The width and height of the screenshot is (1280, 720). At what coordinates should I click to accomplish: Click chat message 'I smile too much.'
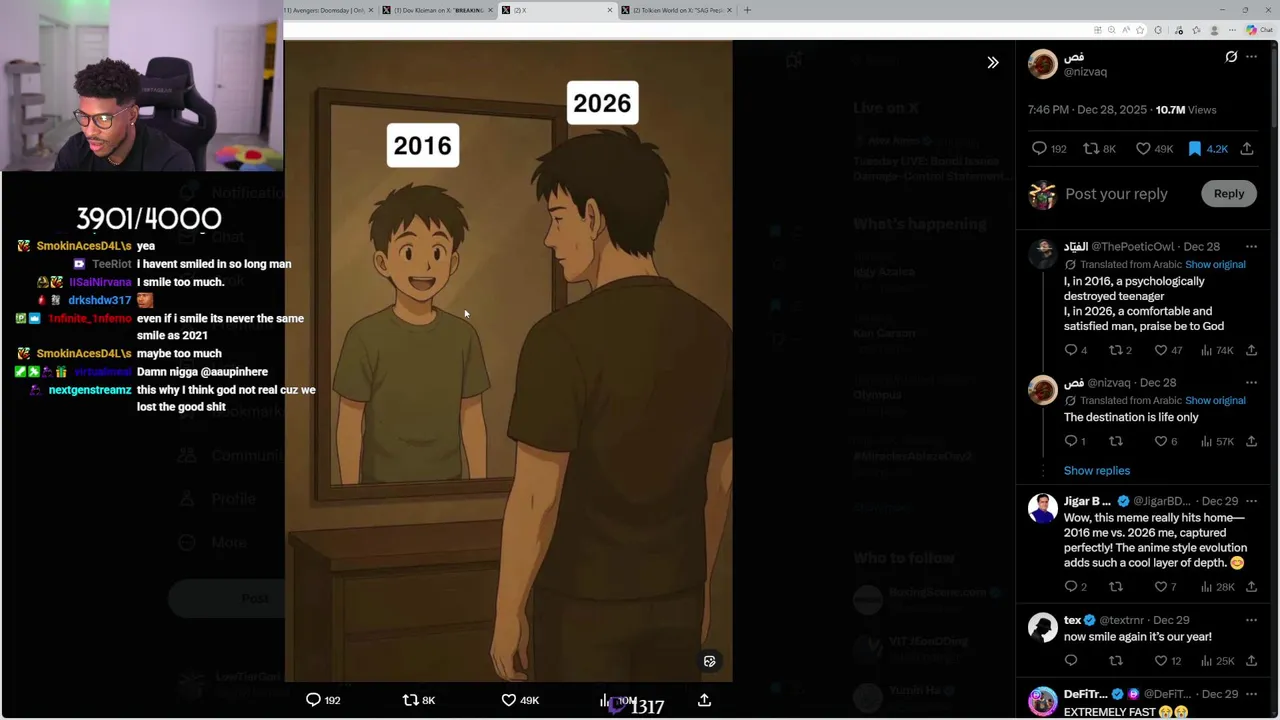pos(180,282)
